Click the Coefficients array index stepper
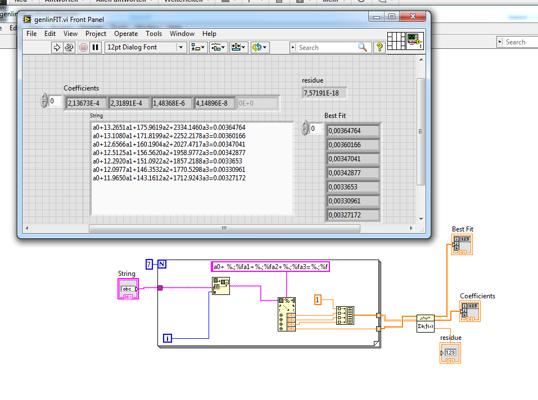Screen dimensions: 538x400 click(x=44, y=101)
